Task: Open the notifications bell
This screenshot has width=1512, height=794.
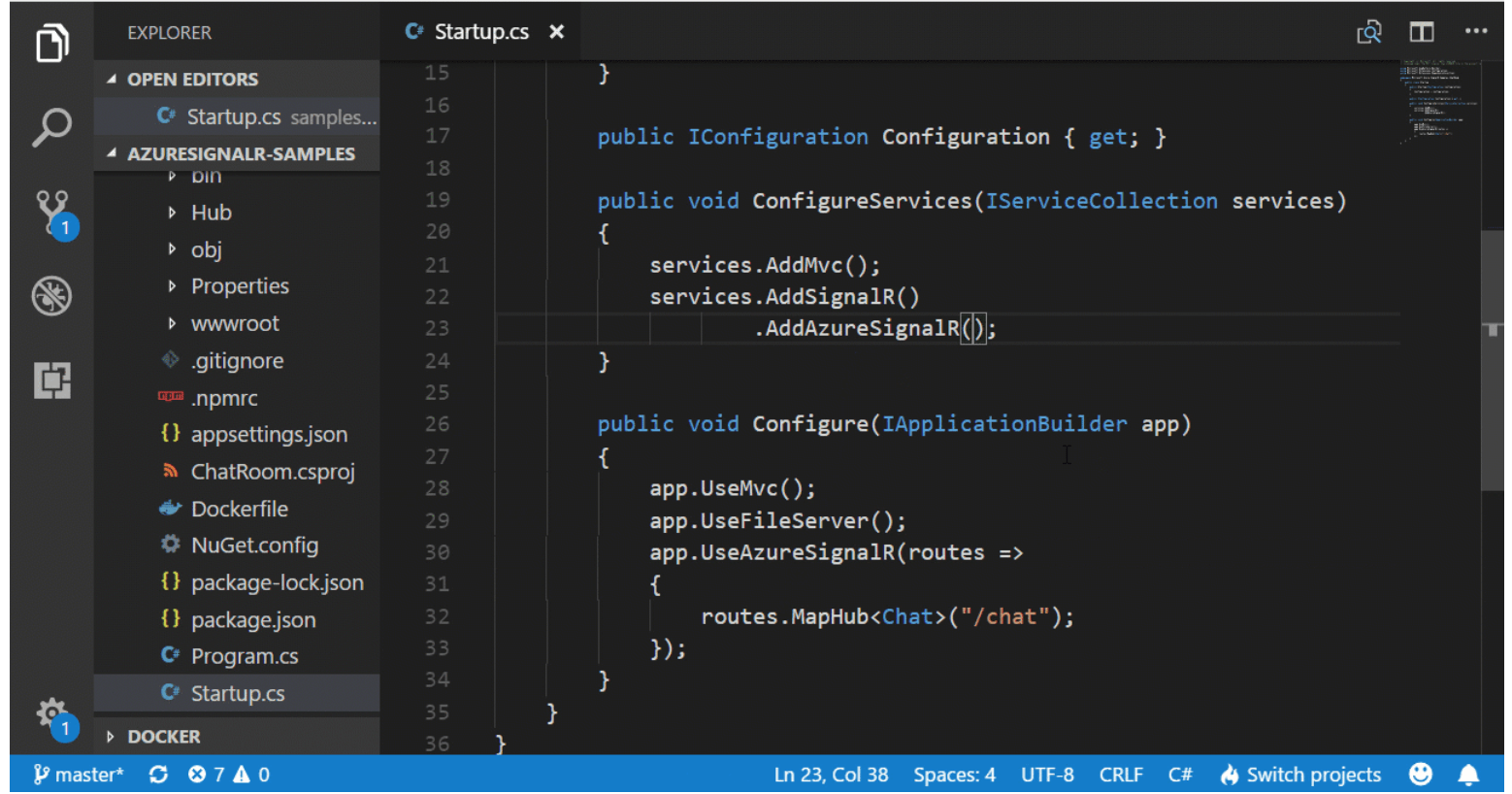Action: [x=1468, y=775]
